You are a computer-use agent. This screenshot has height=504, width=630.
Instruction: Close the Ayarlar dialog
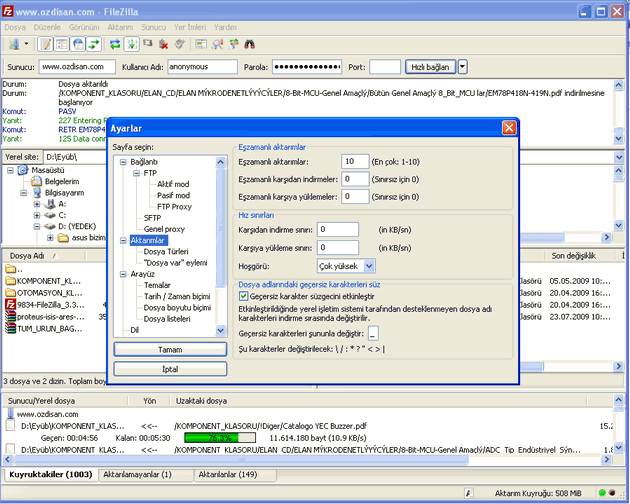point(509,128)
